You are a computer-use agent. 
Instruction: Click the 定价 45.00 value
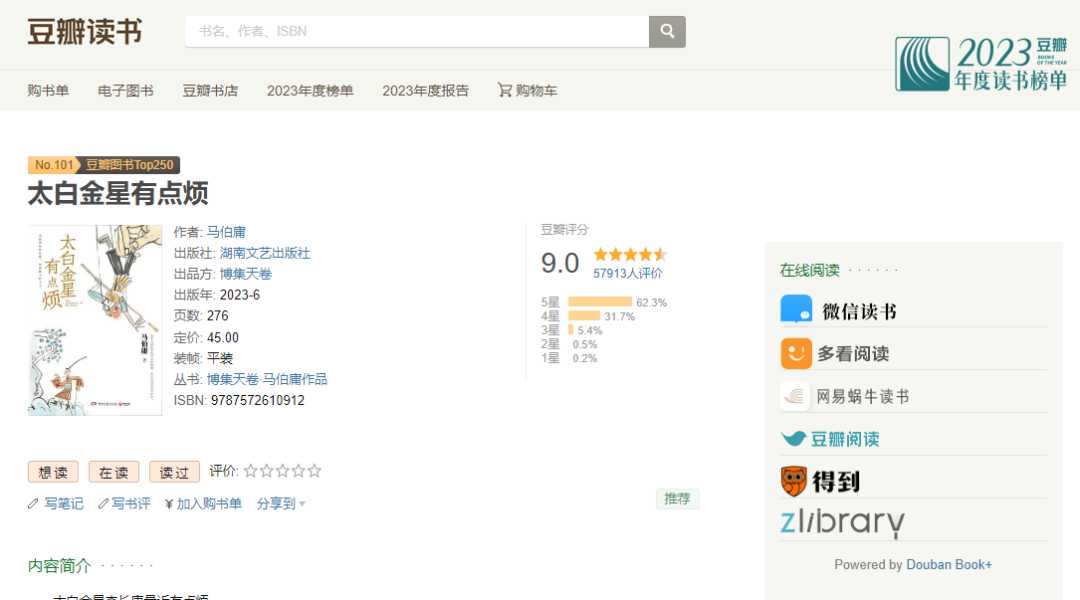[x=222, y=338]
